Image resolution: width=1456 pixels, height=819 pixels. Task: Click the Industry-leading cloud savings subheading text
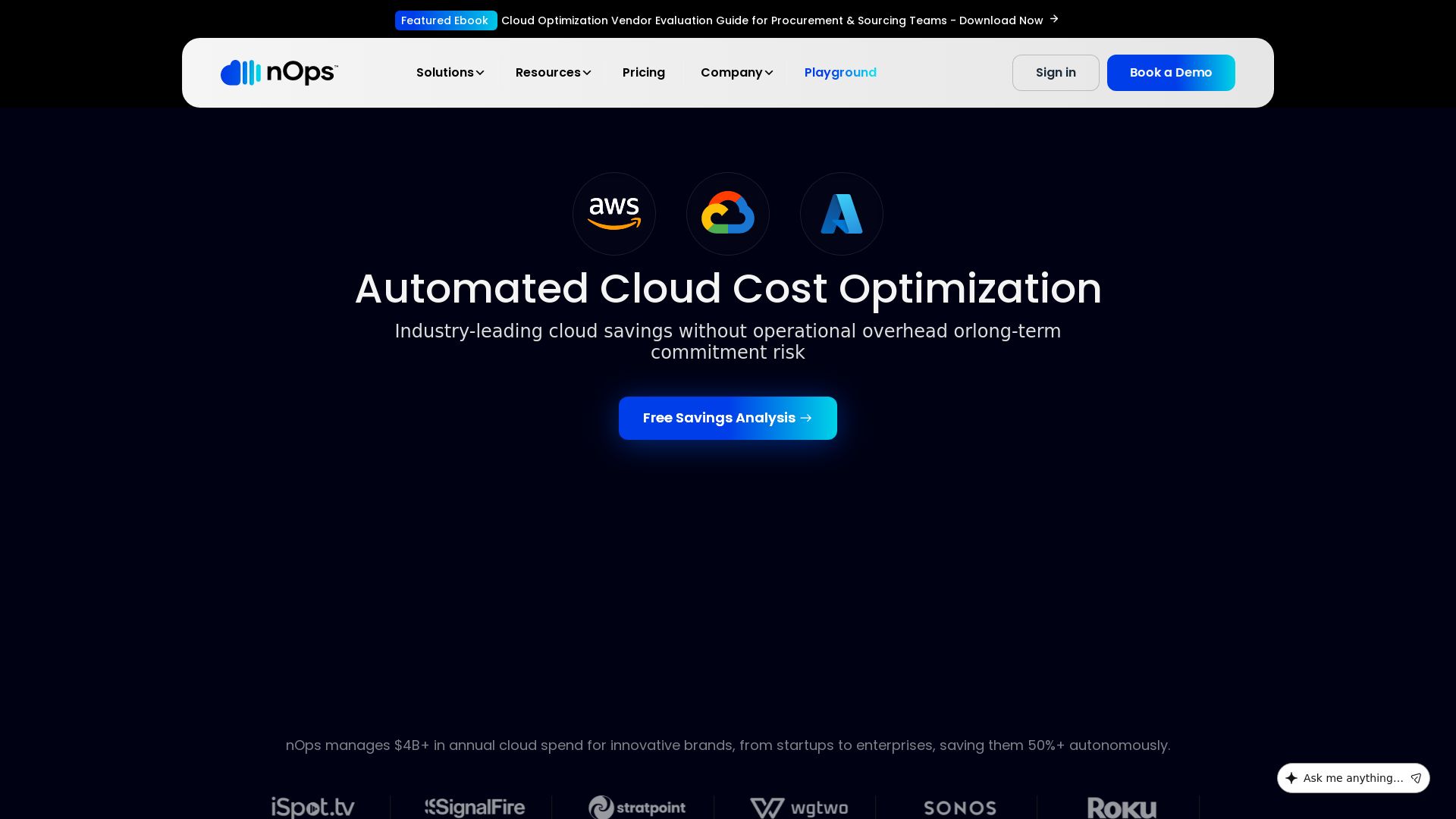point(728,342)
